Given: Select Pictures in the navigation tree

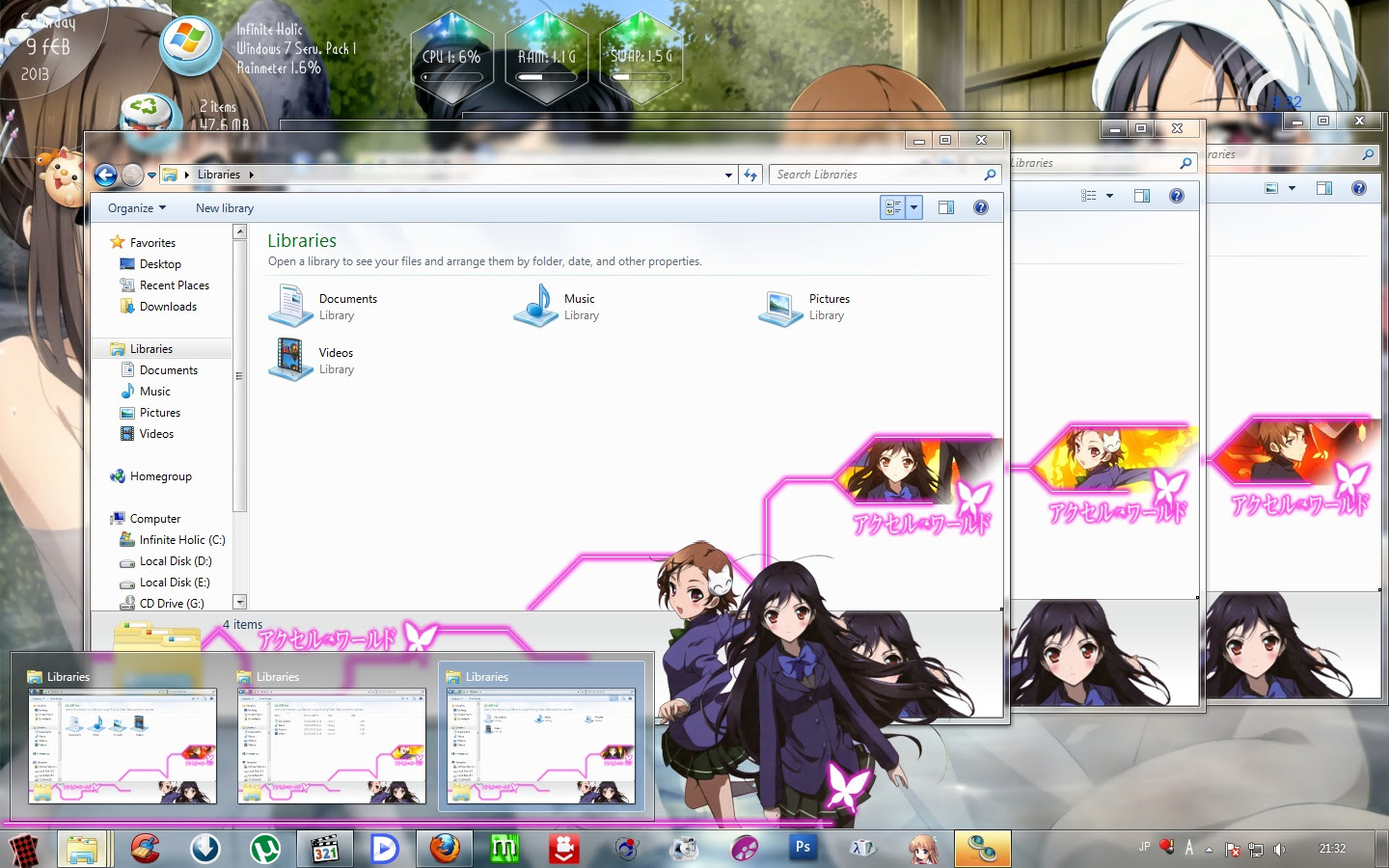Looking at the screenshot, I should (159, 413).
